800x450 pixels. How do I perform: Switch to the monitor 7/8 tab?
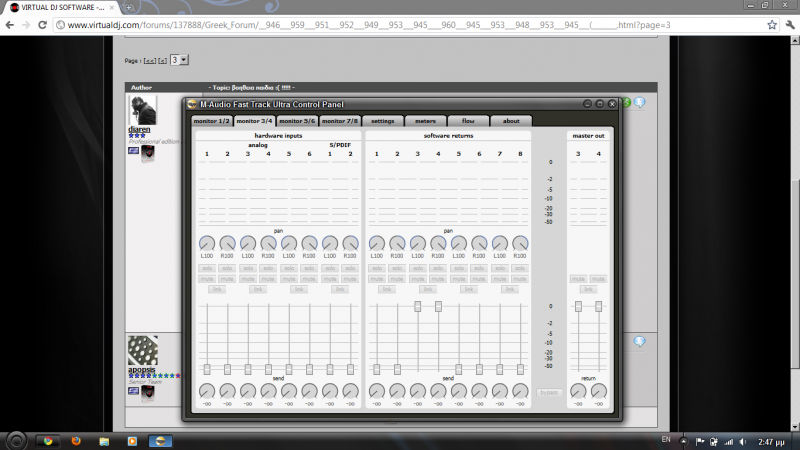(340, 121)
